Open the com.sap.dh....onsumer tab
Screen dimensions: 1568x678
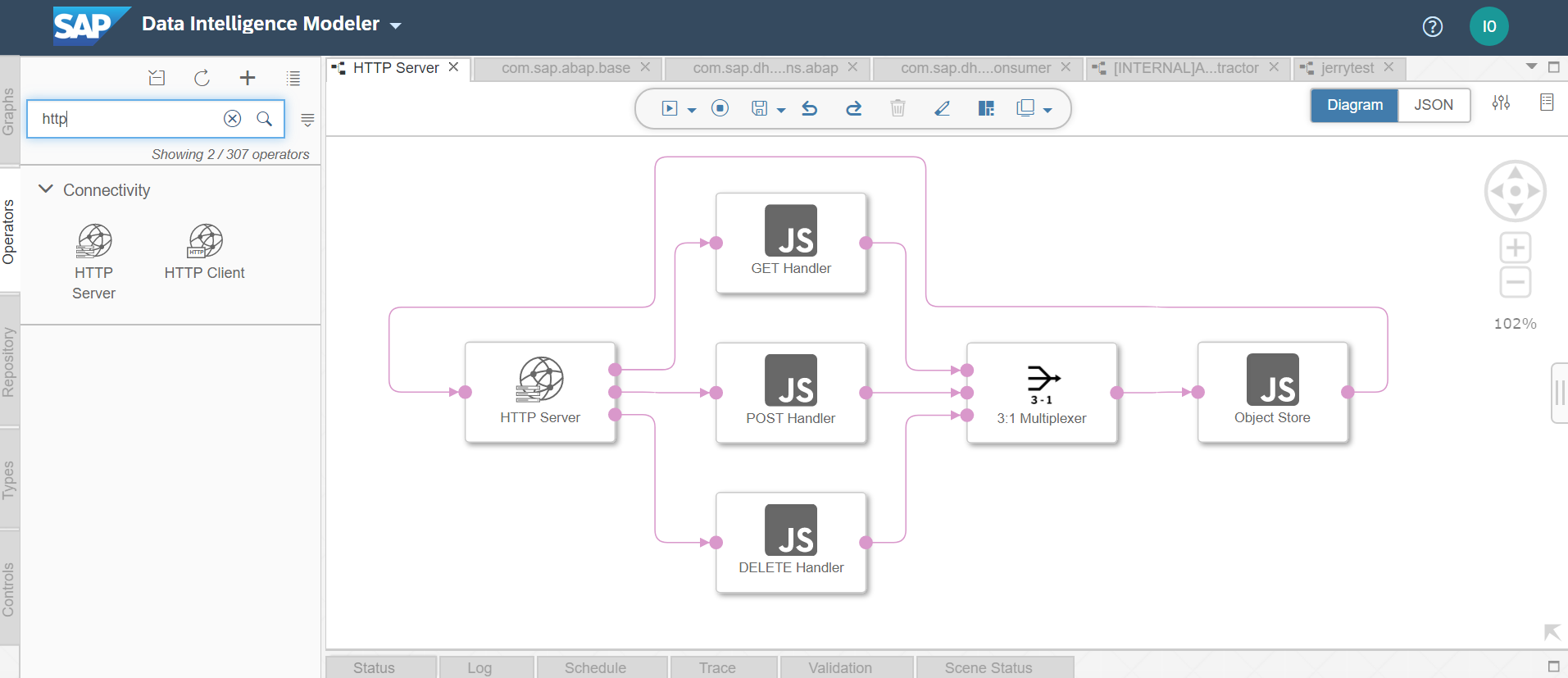pos(975,68)
